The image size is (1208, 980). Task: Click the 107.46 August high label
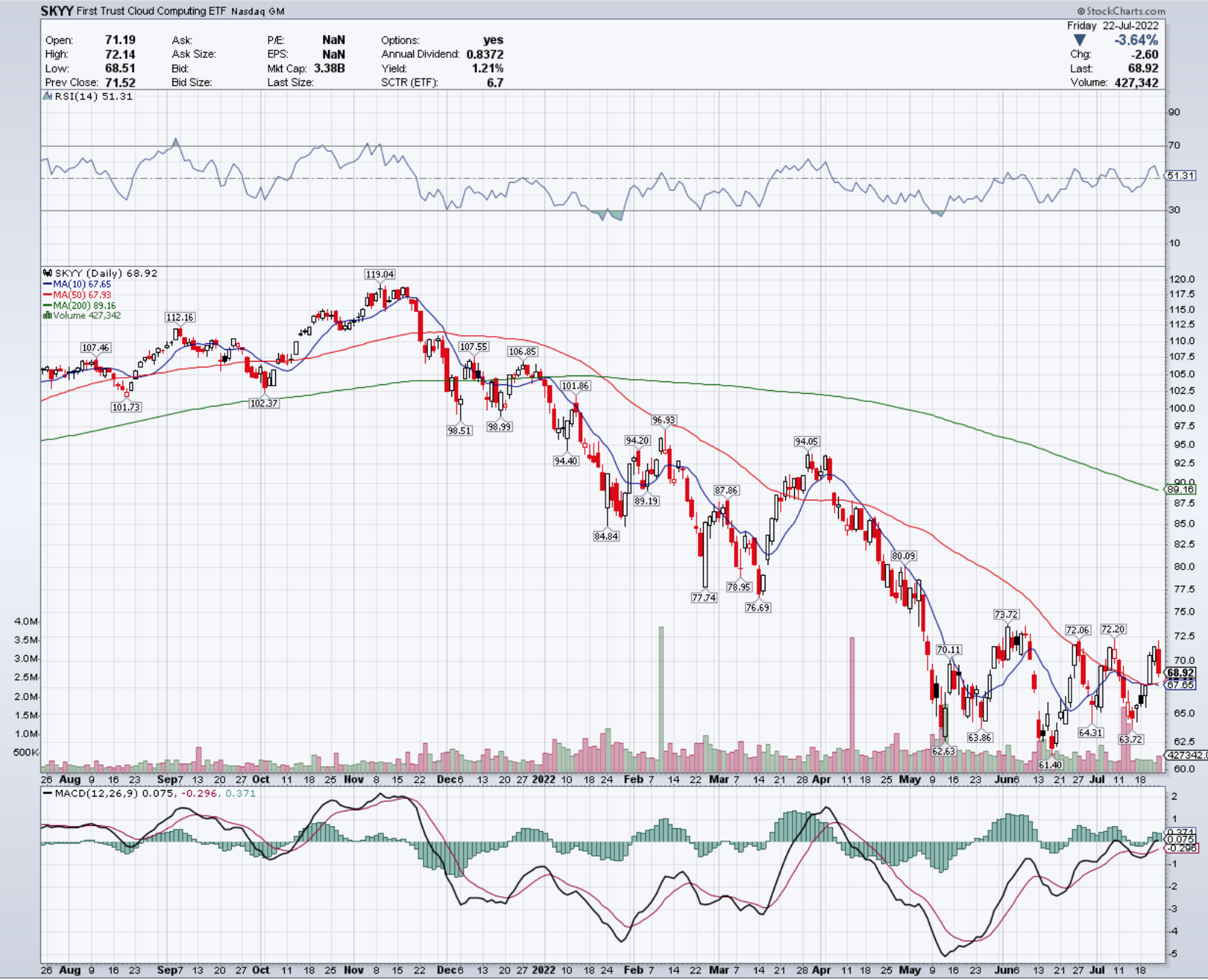click(95, 348)
